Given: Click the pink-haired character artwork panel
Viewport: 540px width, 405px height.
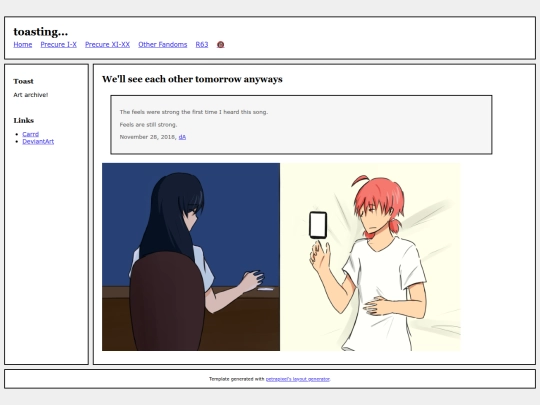Looking at the screenshot, I should (371, 257).
